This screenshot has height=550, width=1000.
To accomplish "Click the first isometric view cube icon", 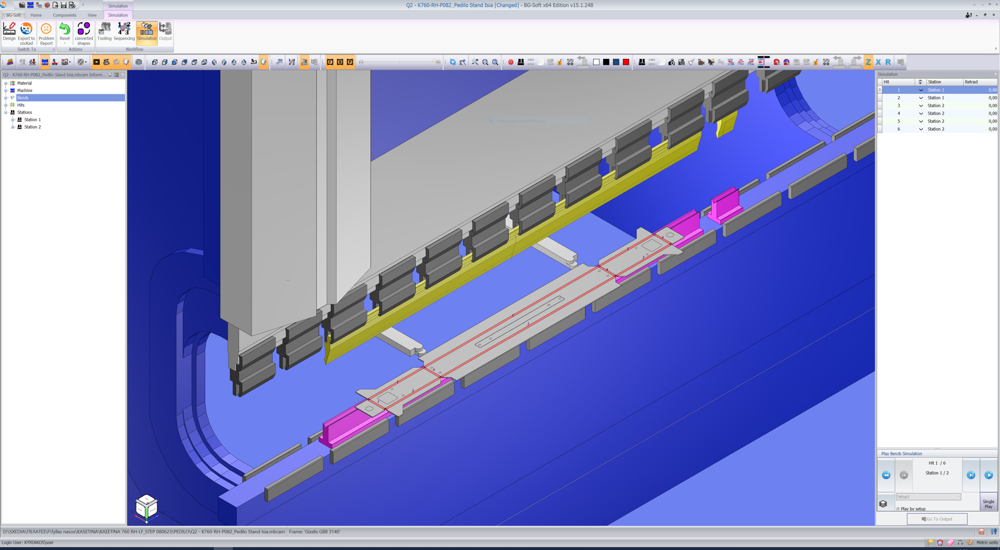I will tap(155, 62).
